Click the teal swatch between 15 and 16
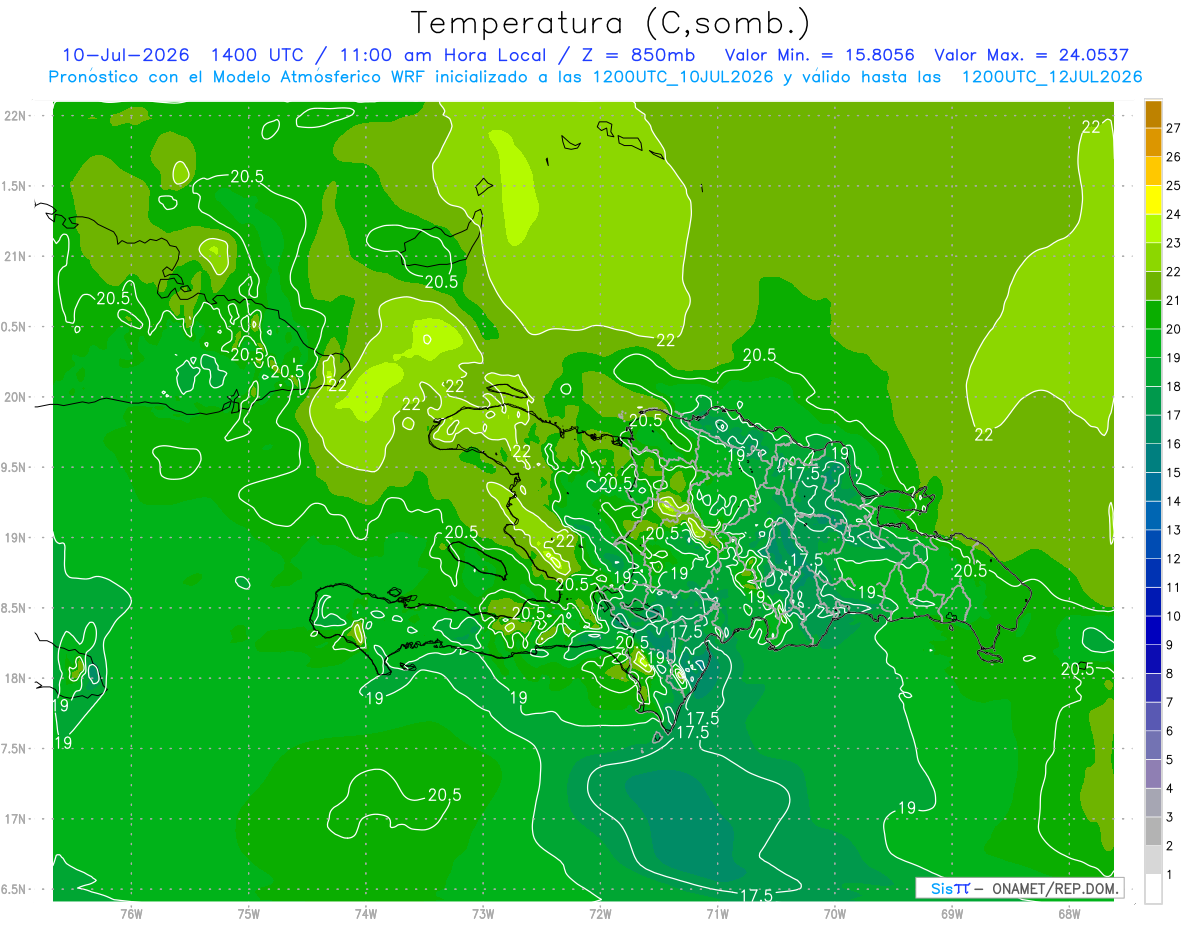1200x927 pixels. click(x=1153, y=459)
